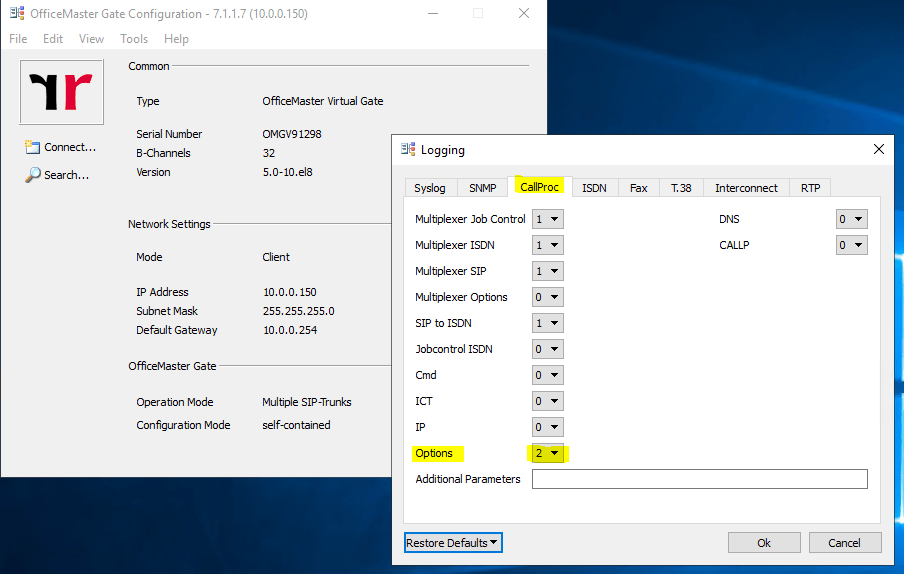
Task: Click IP Address value 10.0.0.150
Action: pos(290,292)
